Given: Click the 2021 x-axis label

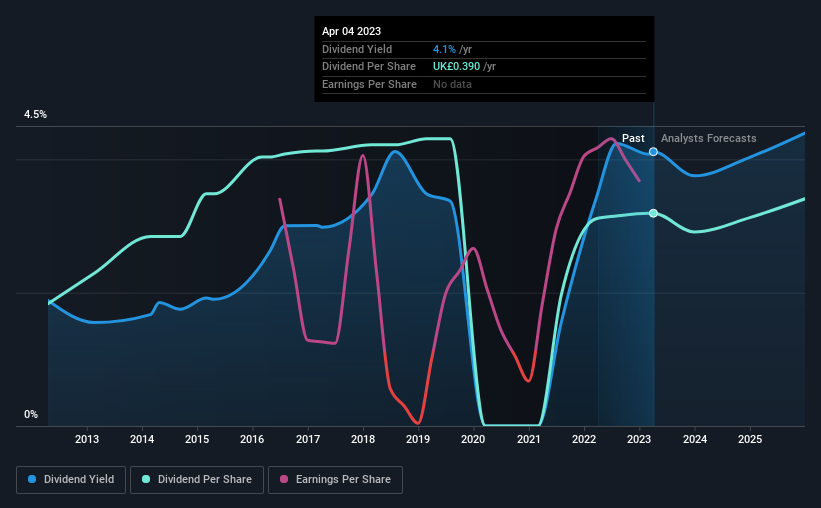Looking at the screenshot, I should pyautogui.click(x=529, y=439).
